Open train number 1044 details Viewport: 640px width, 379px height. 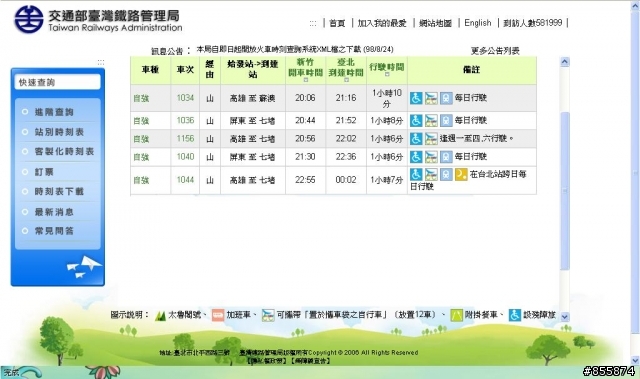point(185,180)
